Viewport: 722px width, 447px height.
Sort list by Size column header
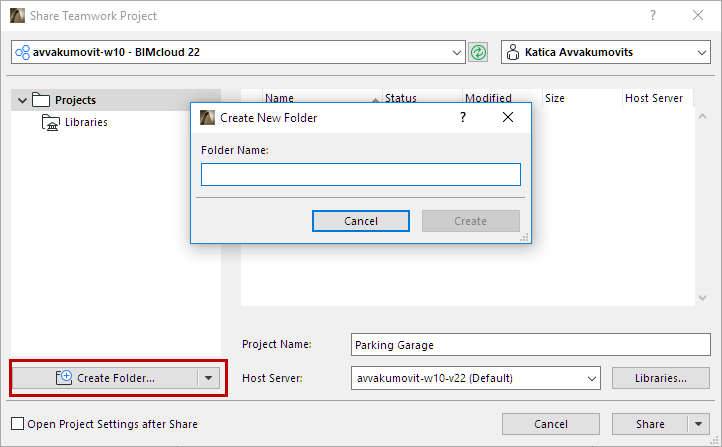coord(582,98)
